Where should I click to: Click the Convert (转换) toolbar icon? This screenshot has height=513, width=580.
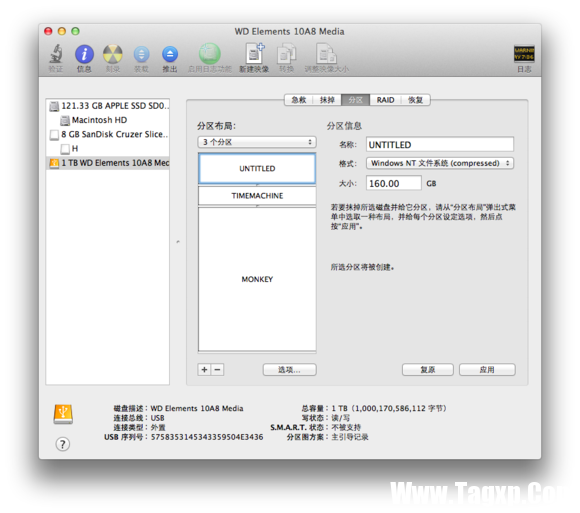click(x=287, y=54)
